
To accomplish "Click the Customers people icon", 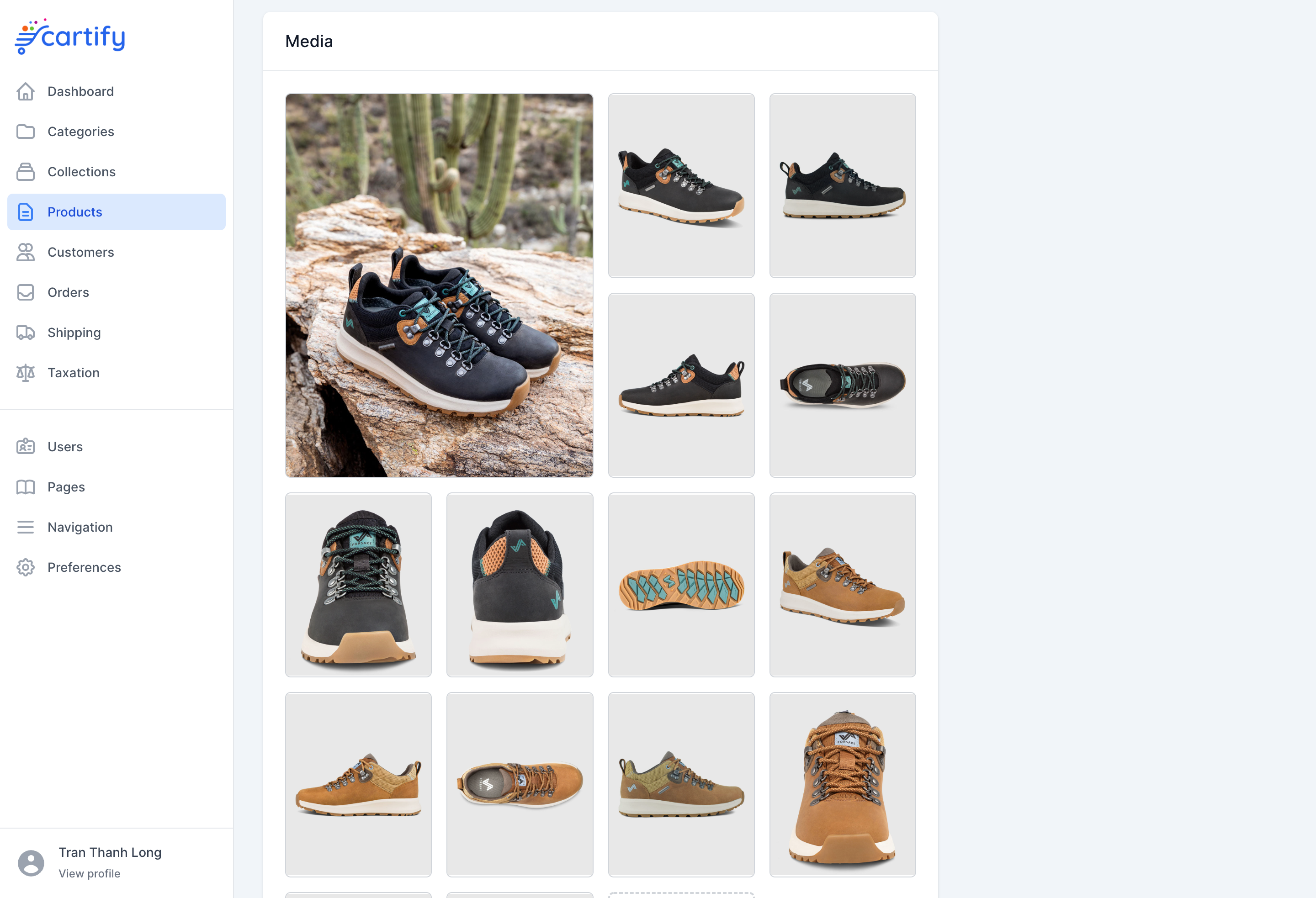I will coord(26,252).
